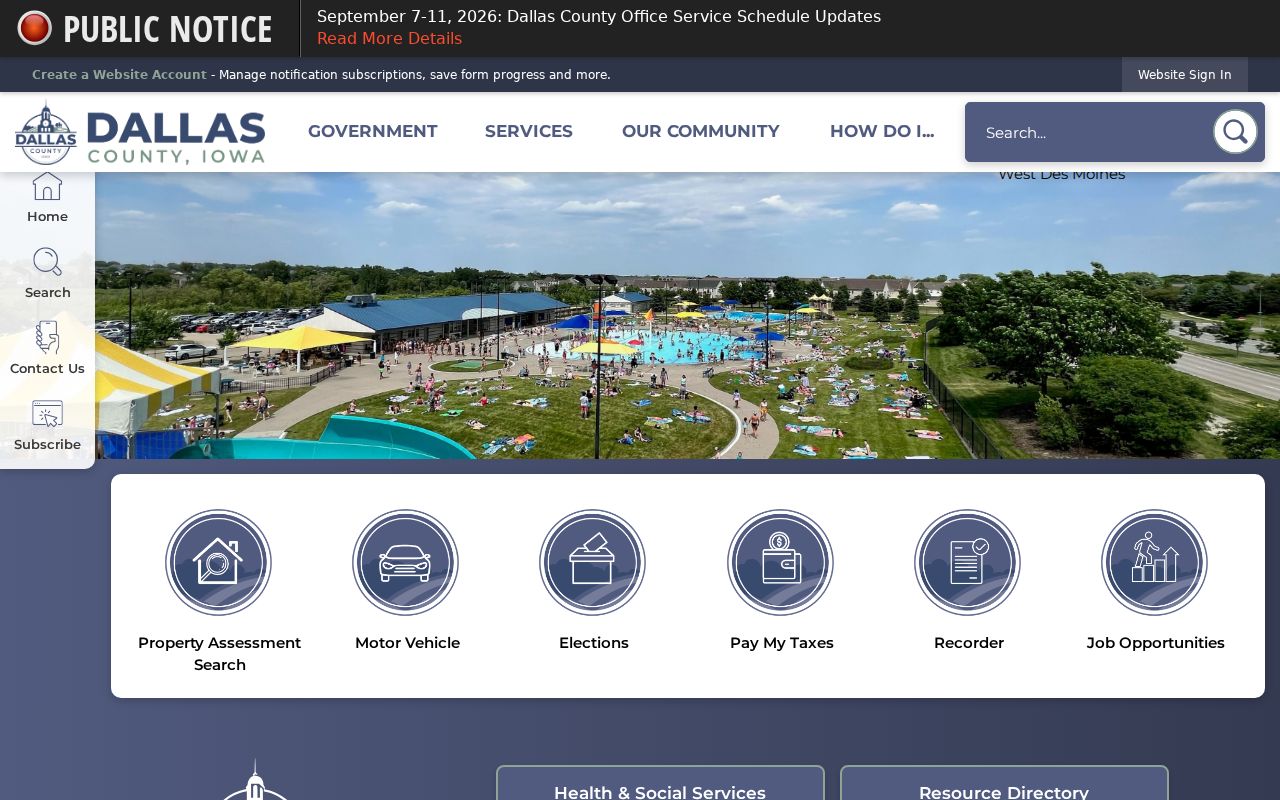Click the office schedule updates notice headline
Screen dimensions: 1280x800
tap(599, 16)
